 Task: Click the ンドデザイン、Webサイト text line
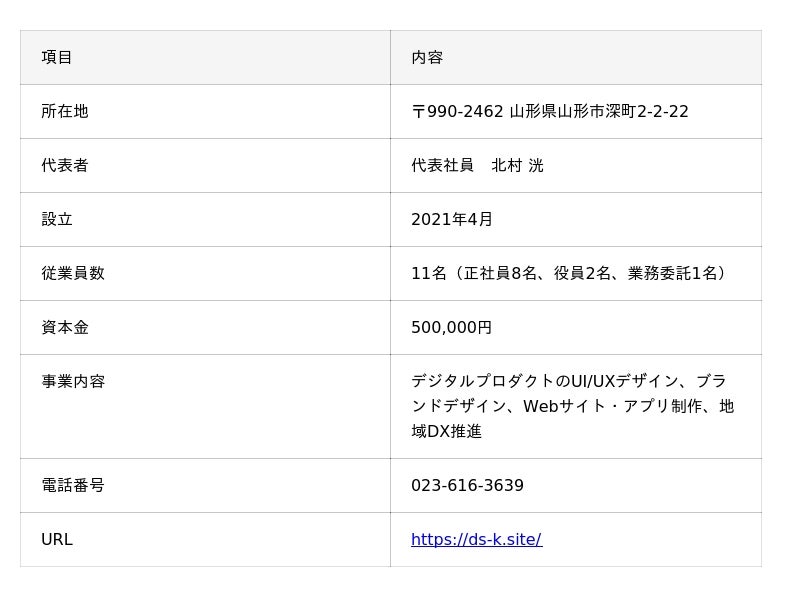tap(572, 406)
